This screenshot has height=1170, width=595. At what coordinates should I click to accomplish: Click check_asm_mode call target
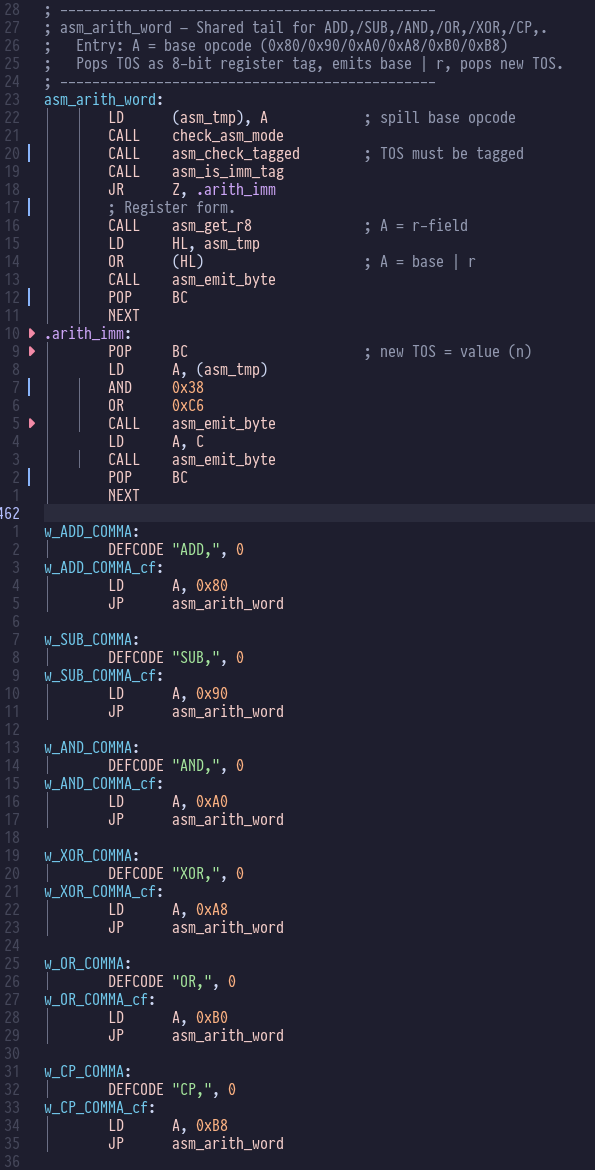click(228, 136)
